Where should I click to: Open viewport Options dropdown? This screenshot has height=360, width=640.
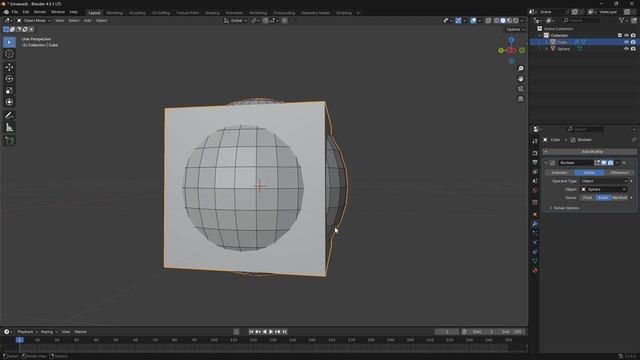(516, 29)
